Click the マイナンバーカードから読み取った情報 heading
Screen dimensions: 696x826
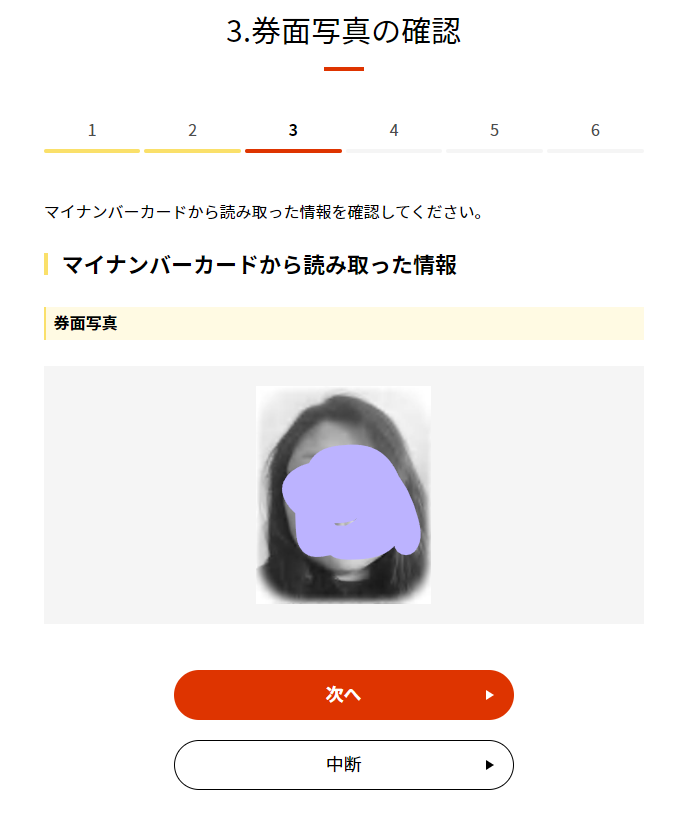point(259,264)
